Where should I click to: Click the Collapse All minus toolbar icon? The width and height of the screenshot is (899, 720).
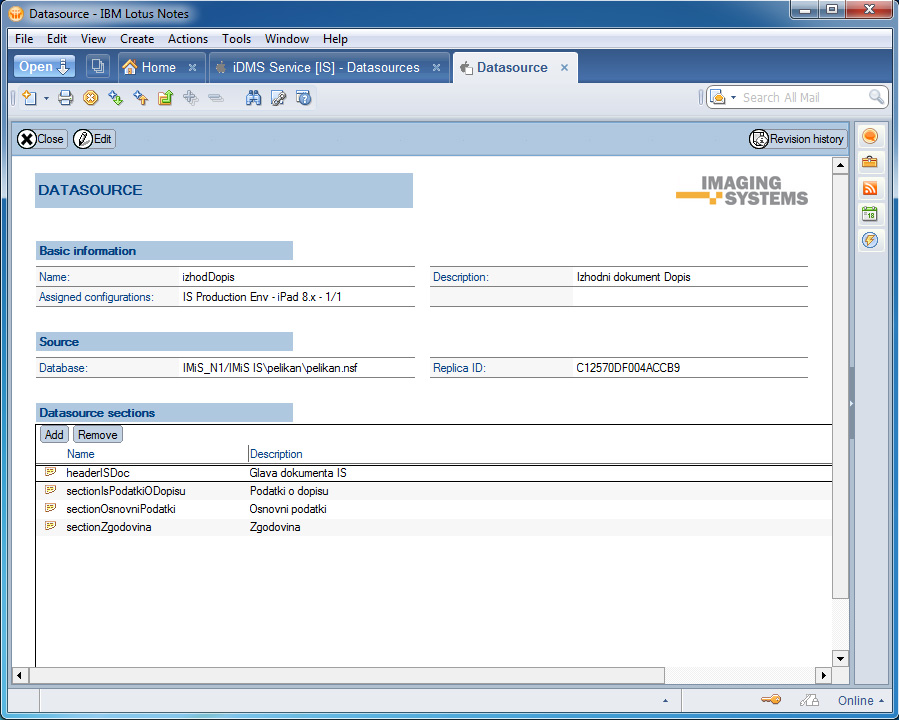click(x=216, y=98)
